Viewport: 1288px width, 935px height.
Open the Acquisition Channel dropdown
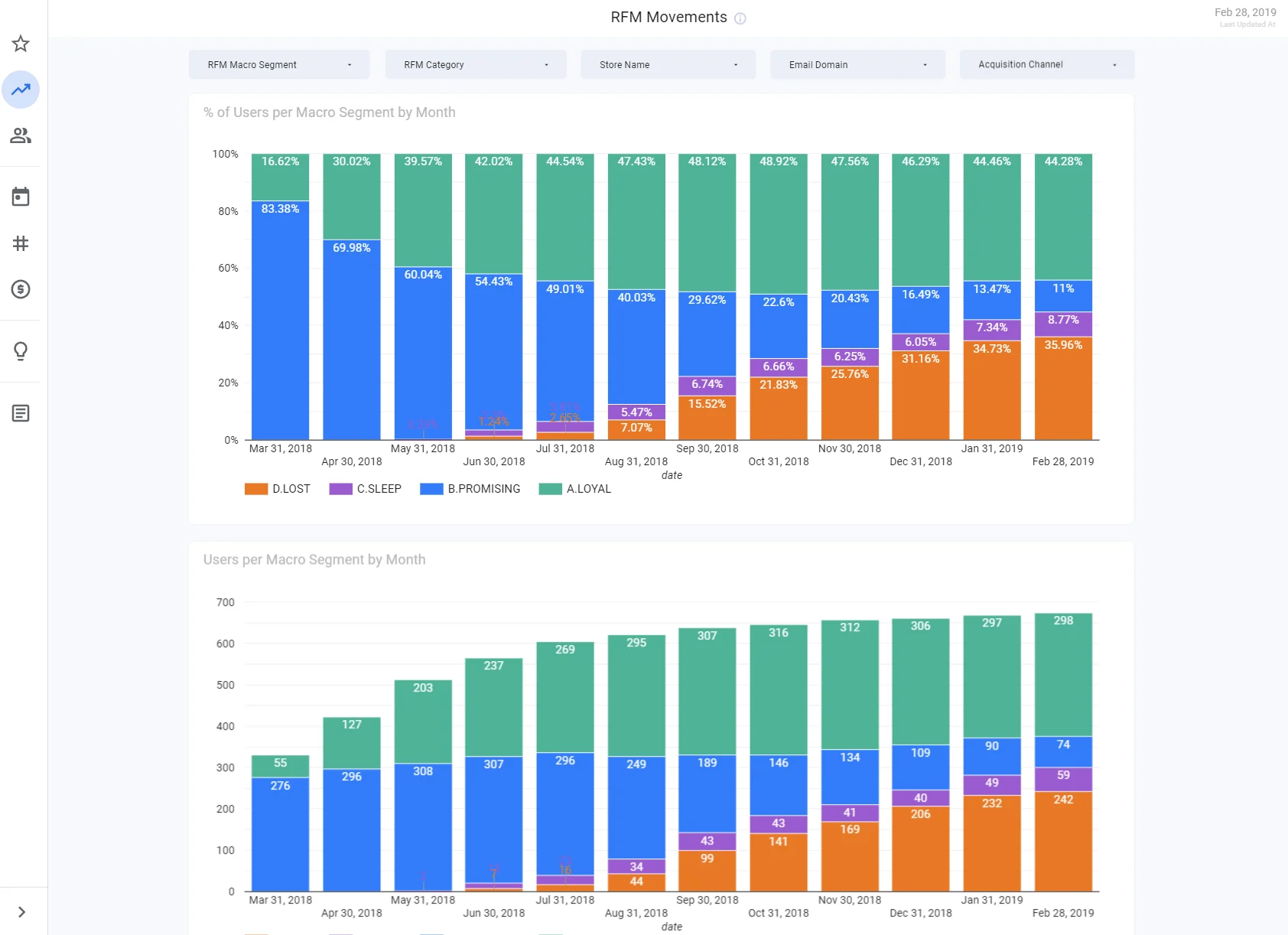[x=1047, y=65]
